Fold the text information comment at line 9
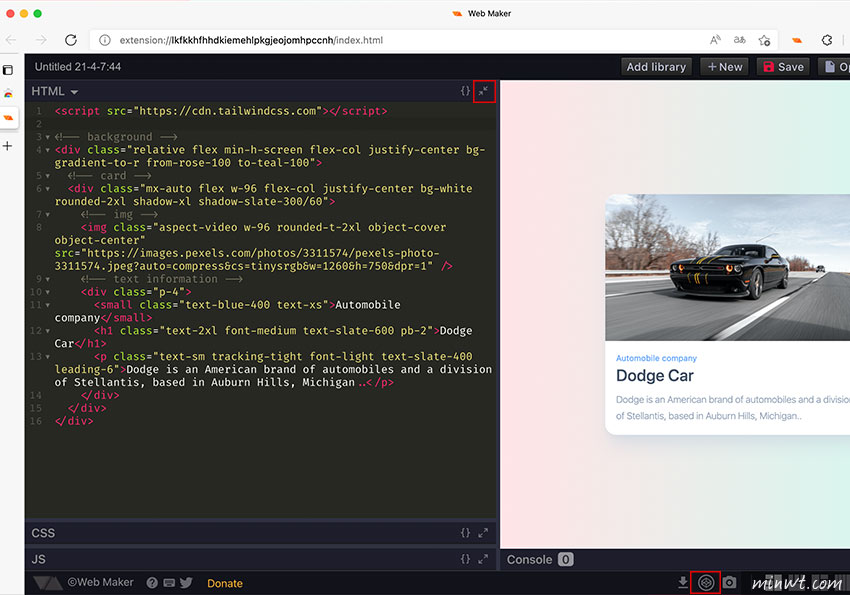The width and height of the screenshot is (850, 595). 48,280
